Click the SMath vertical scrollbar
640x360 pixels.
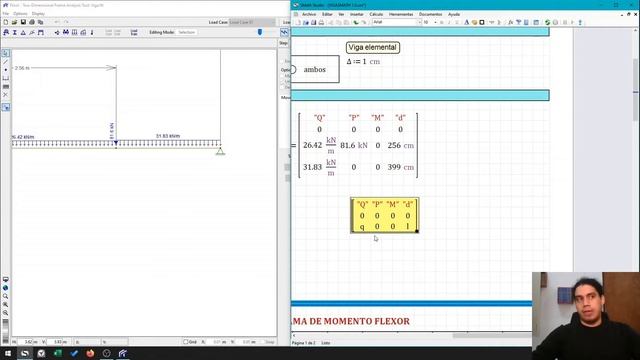tap(636, 90)
